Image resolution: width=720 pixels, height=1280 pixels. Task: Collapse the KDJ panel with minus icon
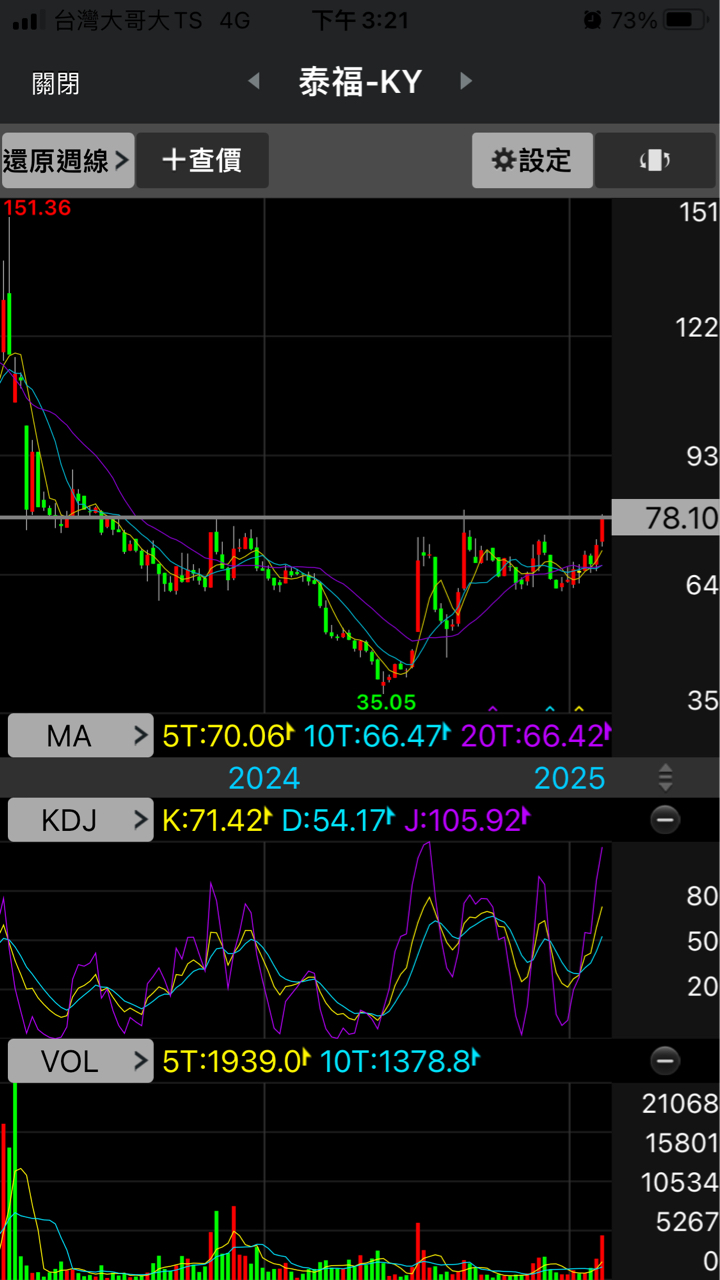(x=665, y=821)
